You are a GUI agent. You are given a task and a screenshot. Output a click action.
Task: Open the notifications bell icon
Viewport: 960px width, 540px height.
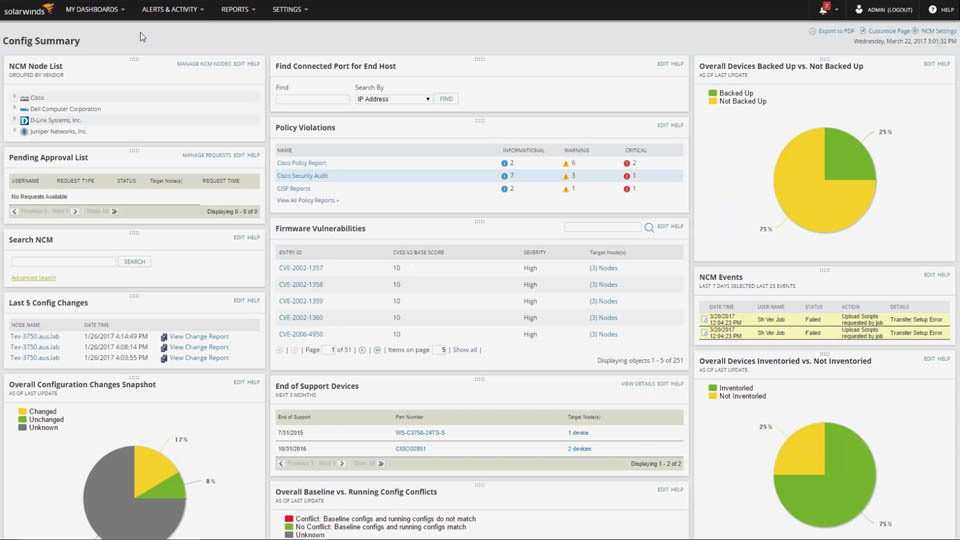click(x=823, y=9)
